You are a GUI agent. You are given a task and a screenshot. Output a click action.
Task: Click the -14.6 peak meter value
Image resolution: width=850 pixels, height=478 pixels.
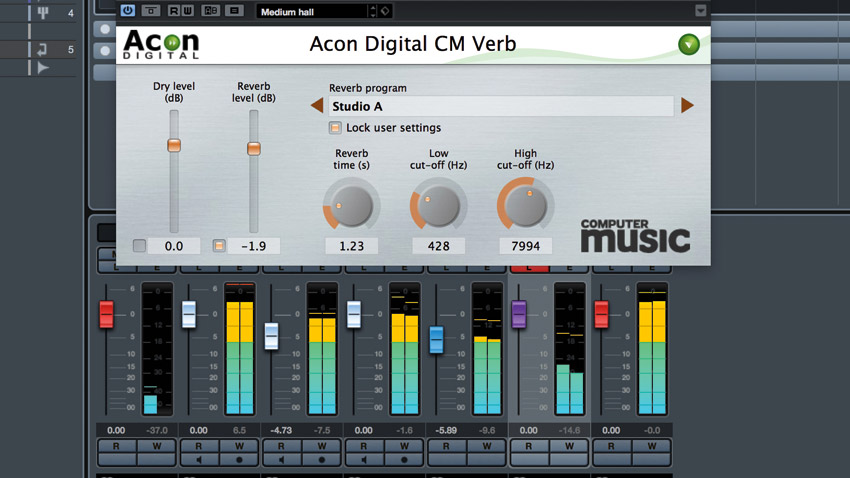pos(569,430)
